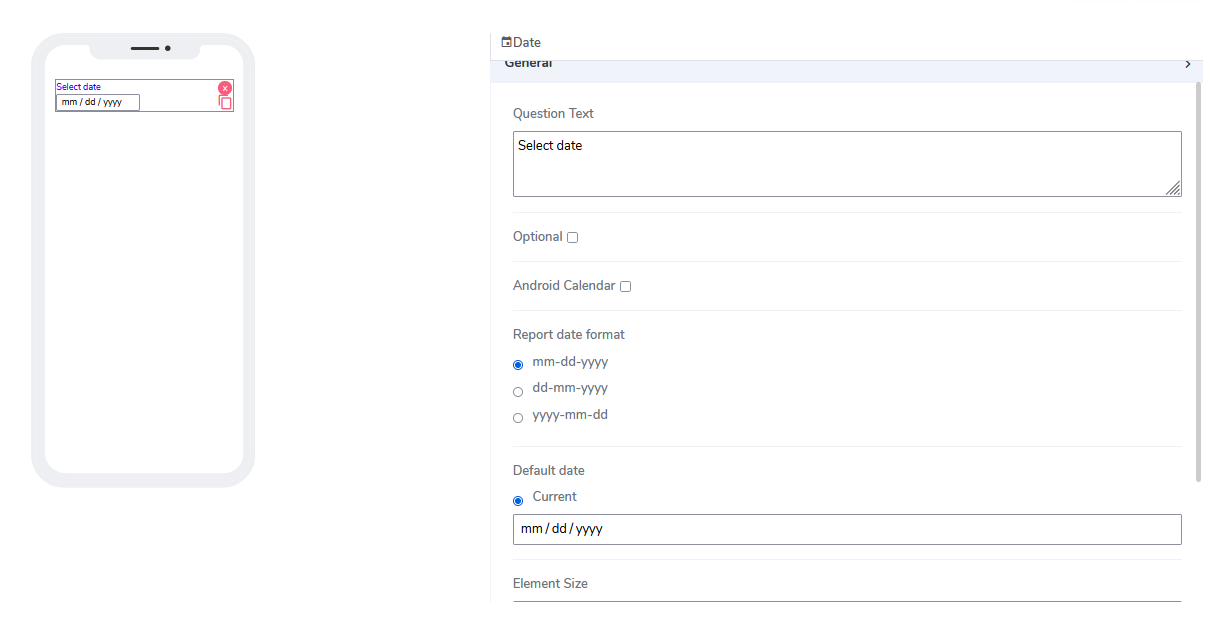The image size is (1210, 625).
Task: Click the Select date label in phone preview
Action: 79,87
